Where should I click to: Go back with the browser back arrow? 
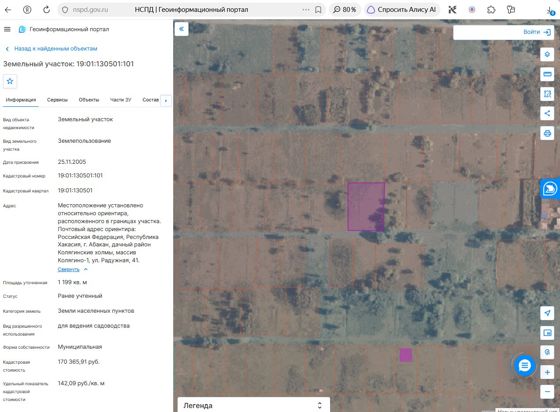point(8,10)
